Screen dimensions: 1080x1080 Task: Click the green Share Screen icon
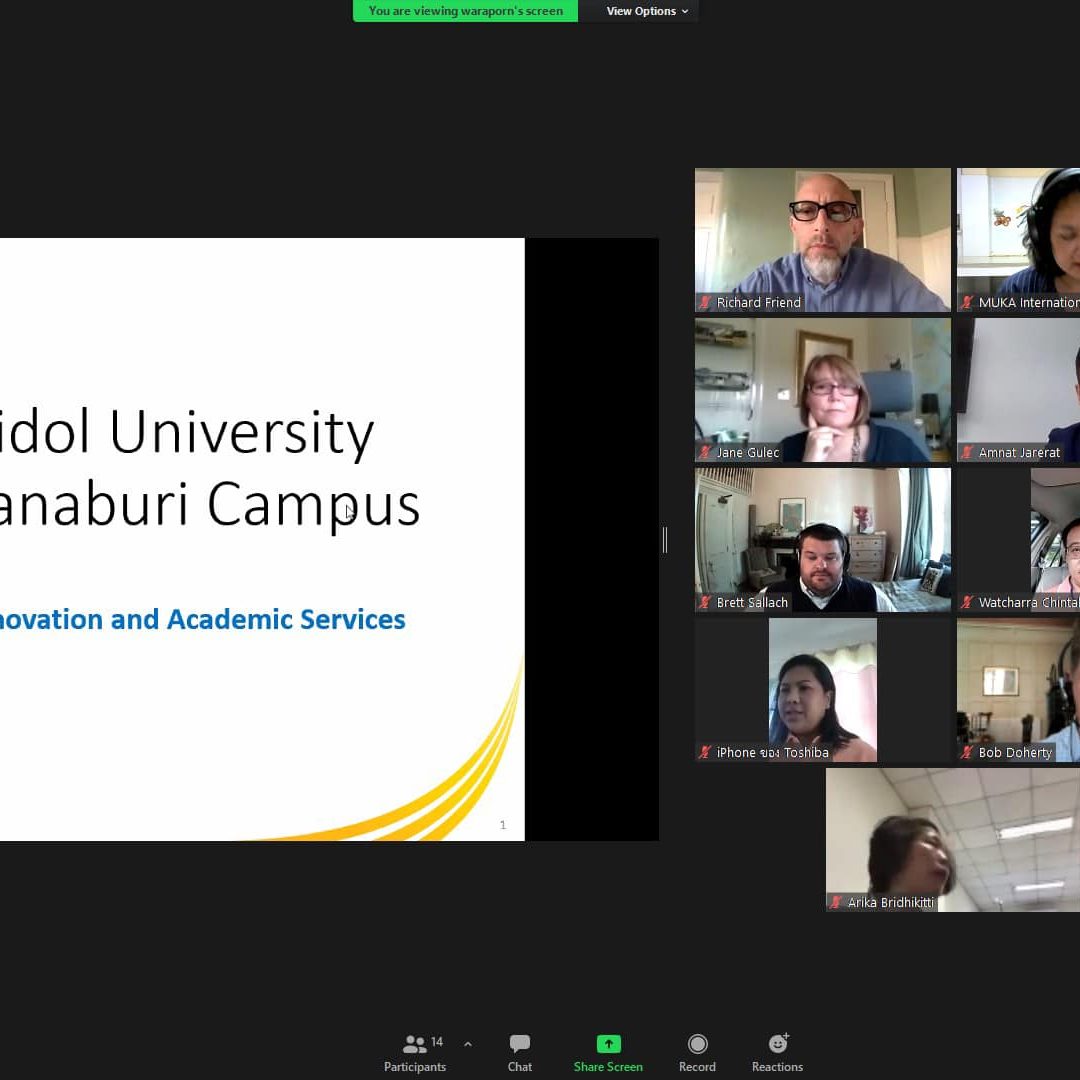[x=608, y=1044]
